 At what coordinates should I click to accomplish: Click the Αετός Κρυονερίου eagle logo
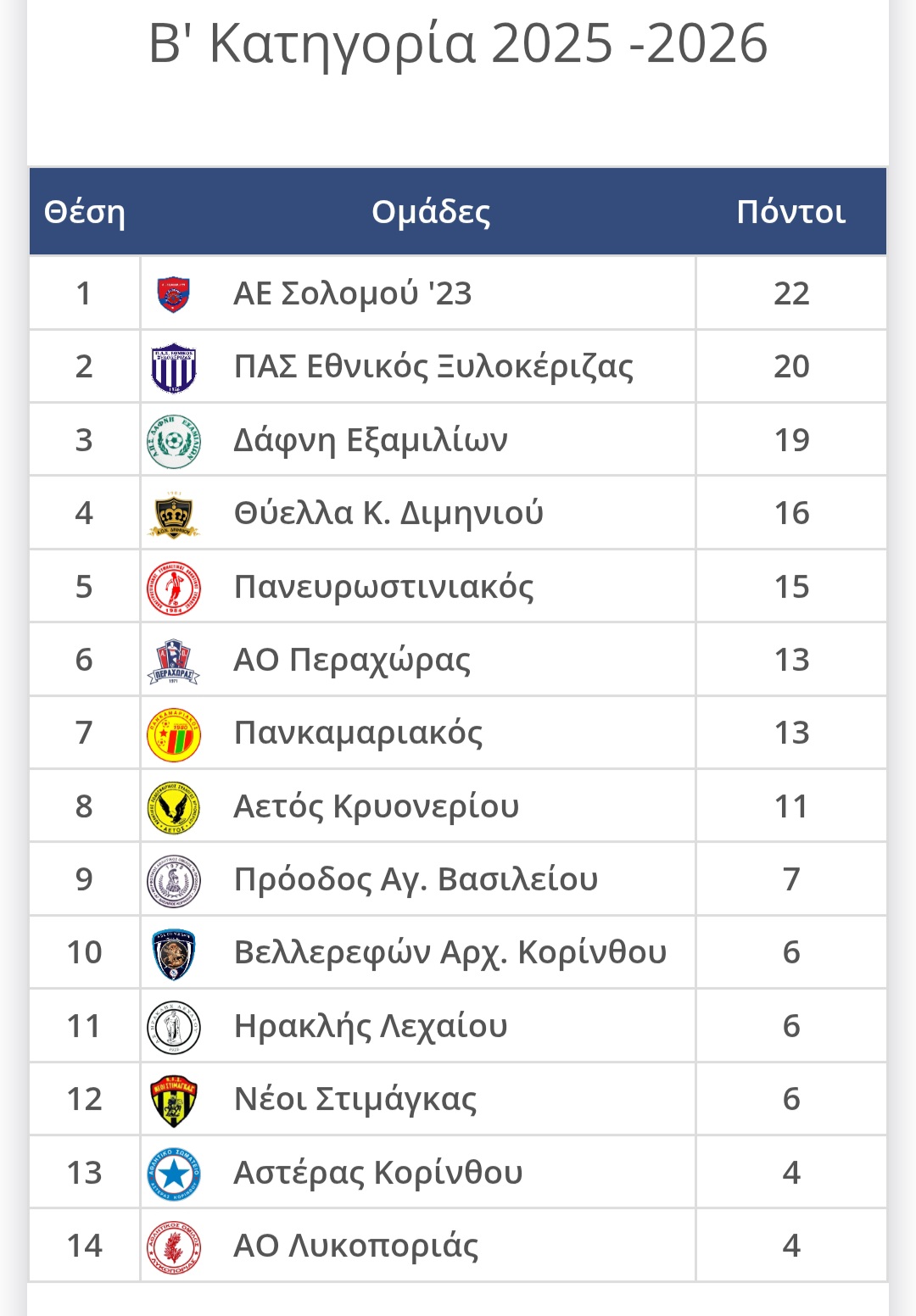tap(173, 807)
